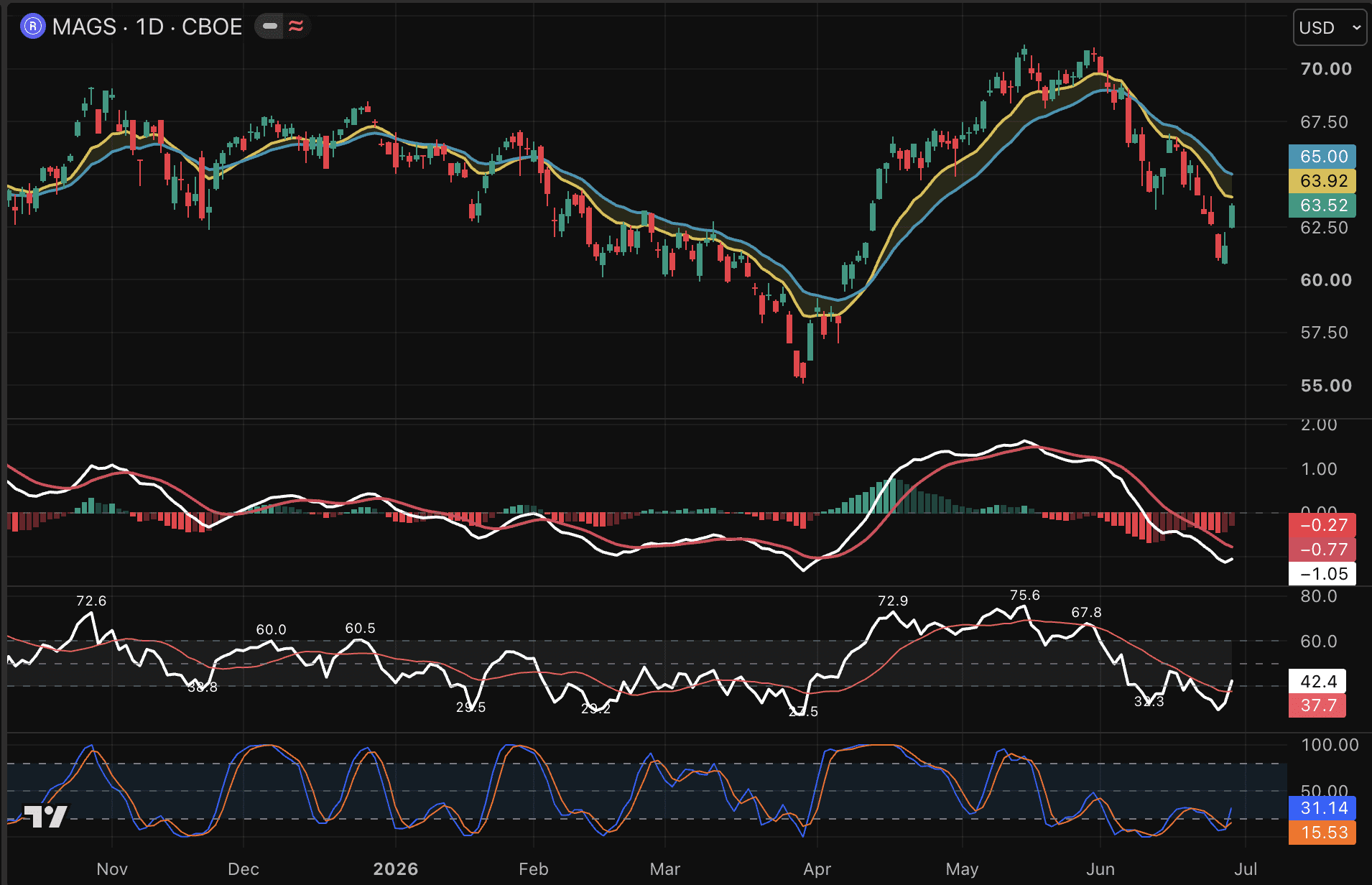Click the MAGS symbol logo icon
This screenshot has width=1372, height=885.
point(33,27)
